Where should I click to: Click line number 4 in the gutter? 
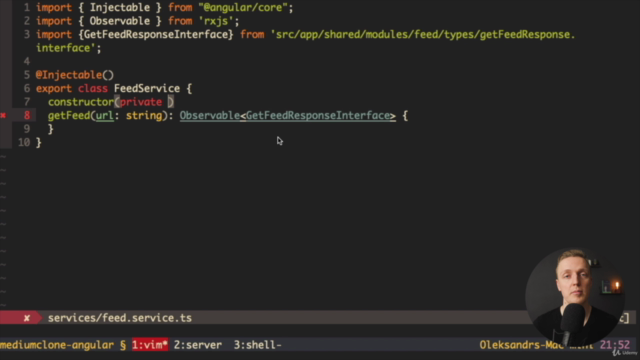pyautogui.click(x=27, y=62)
